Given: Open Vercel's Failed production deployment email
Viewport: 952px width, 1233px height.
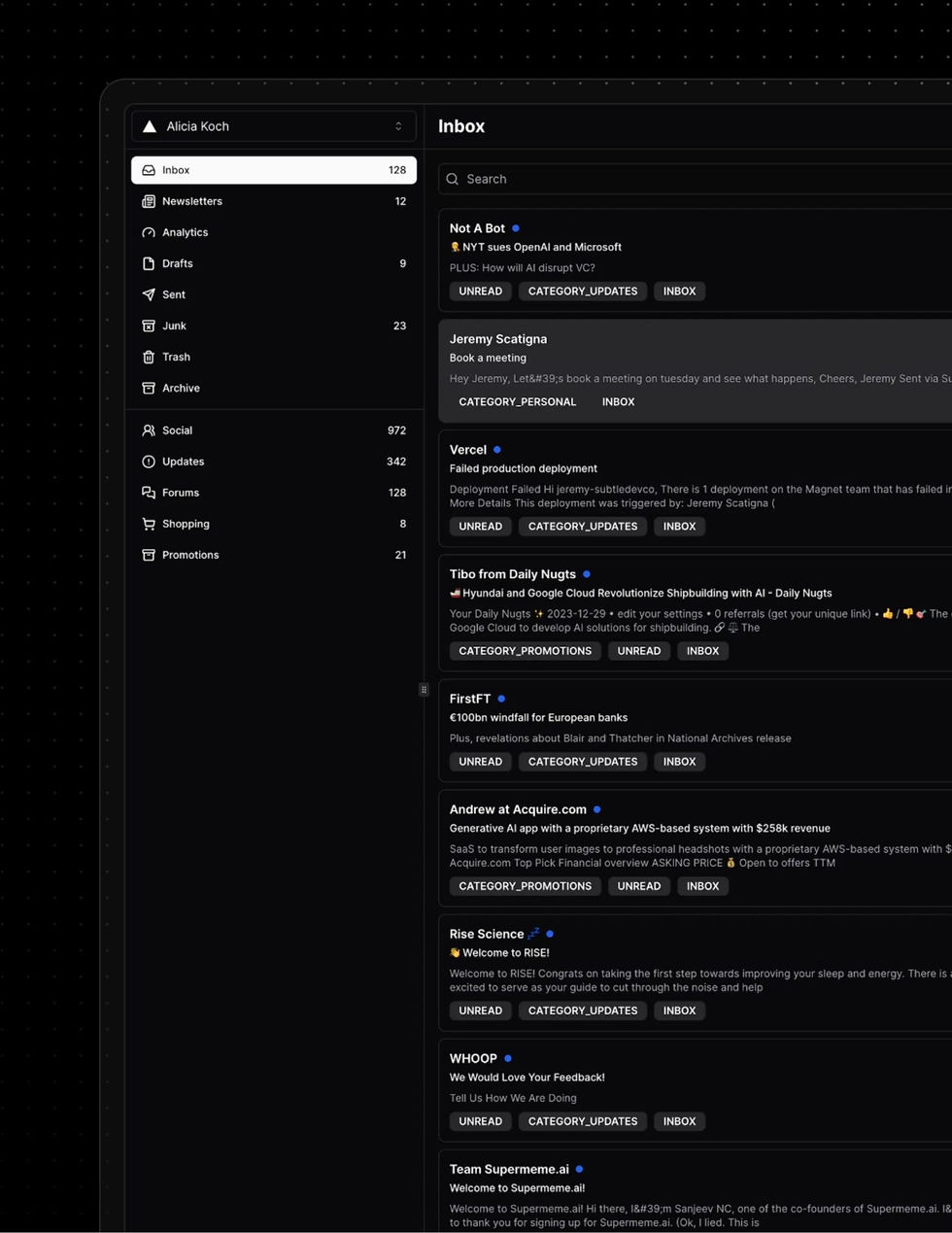Looking at the screenshot, I should (x=696, y=488).
